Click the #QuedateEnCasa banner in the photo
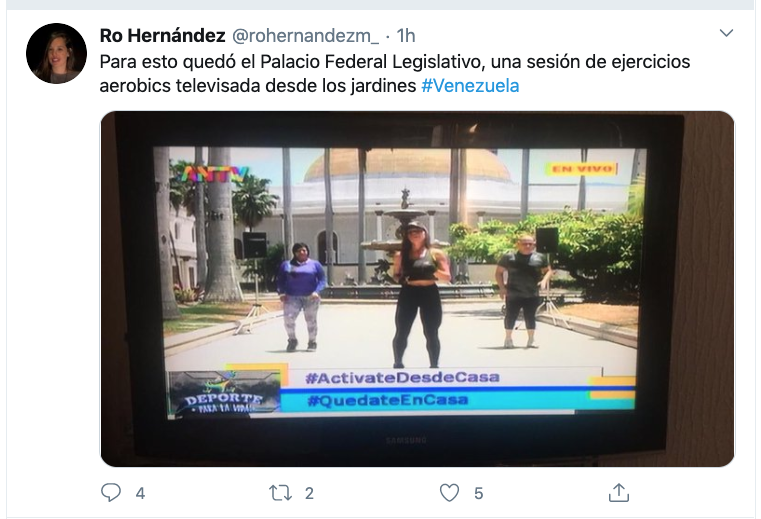 [x=387, y=400]
